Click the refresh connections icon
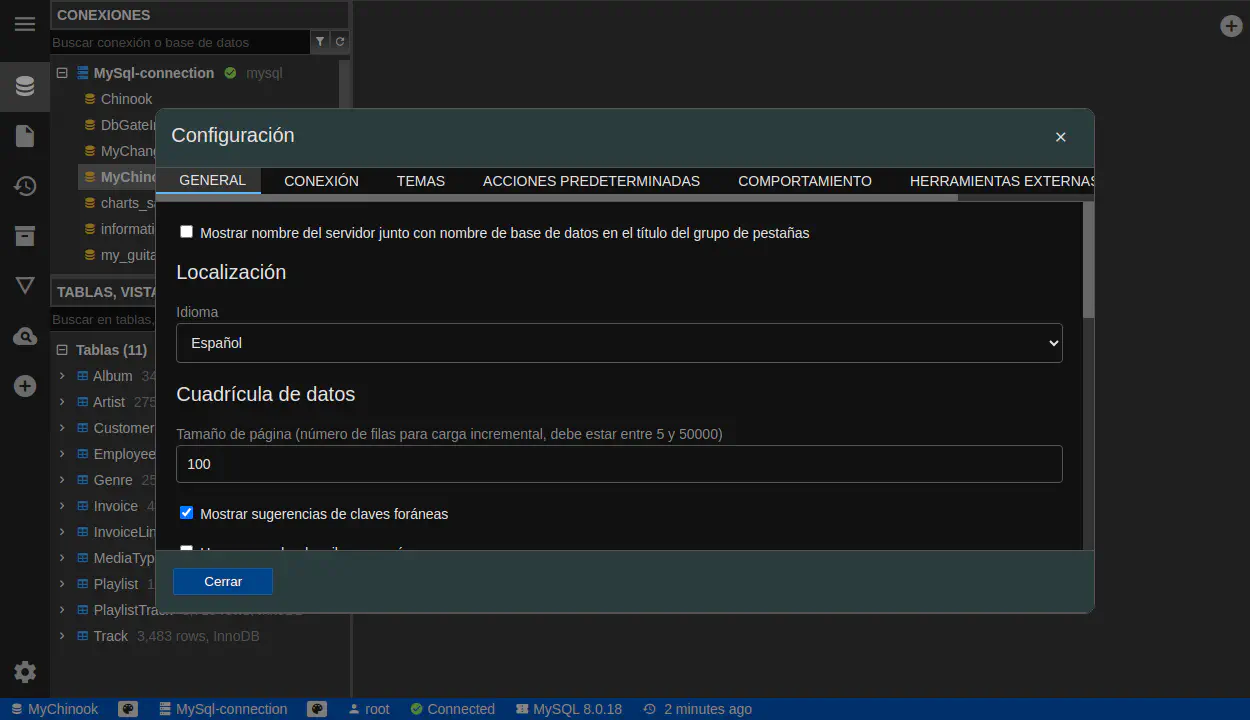The height and width of the screenshot is (720, 1250). (x=340, y=42)
